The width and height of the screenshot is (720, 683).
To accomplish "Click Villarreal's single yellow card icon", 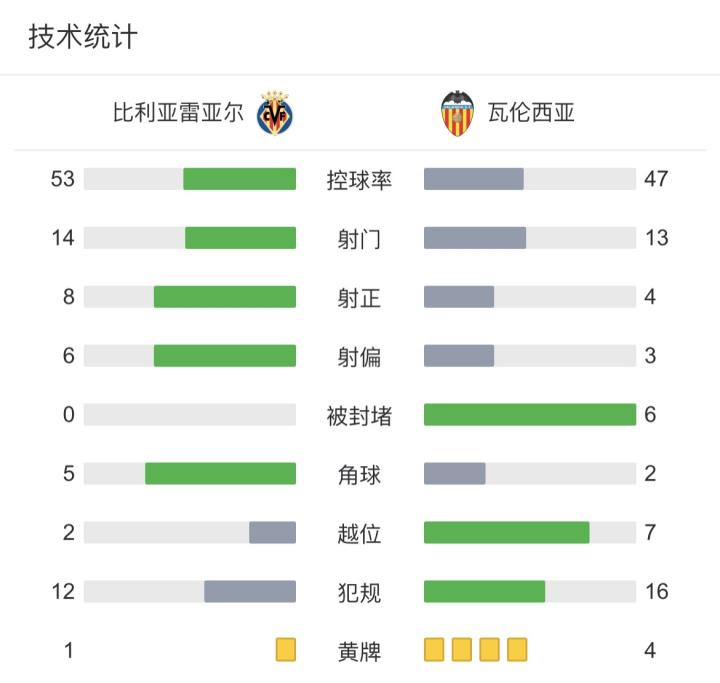I will (286, 651).
